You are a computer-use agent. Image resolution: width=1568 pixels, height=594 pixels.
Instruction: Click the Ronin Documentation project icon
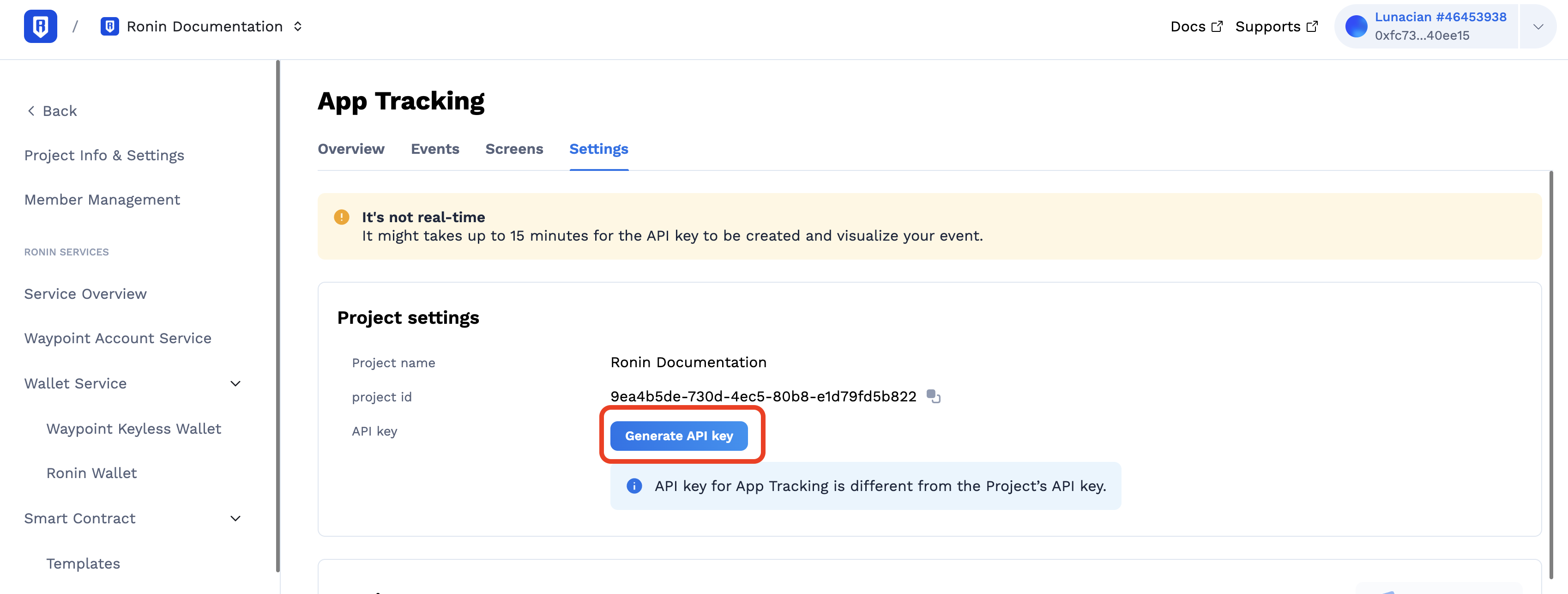pos(109,26)
